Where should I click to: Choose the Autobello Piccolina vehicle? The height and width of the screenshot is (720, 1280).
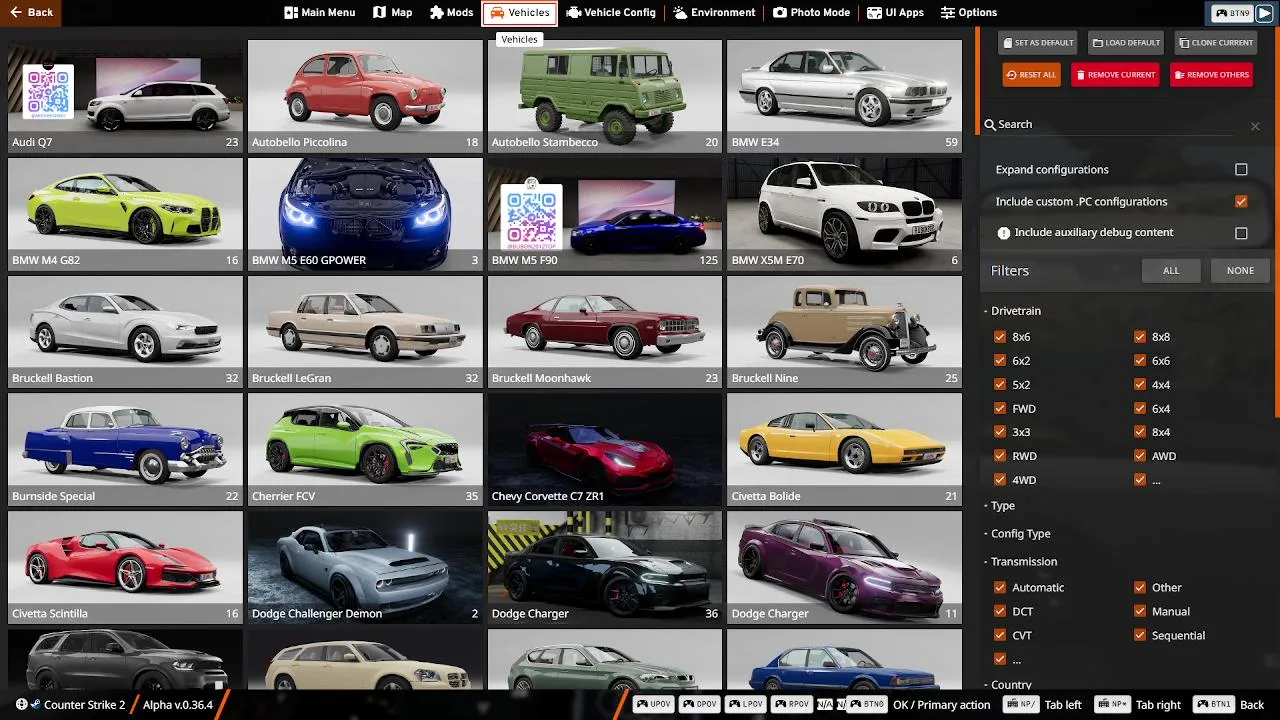pos(365,96)
